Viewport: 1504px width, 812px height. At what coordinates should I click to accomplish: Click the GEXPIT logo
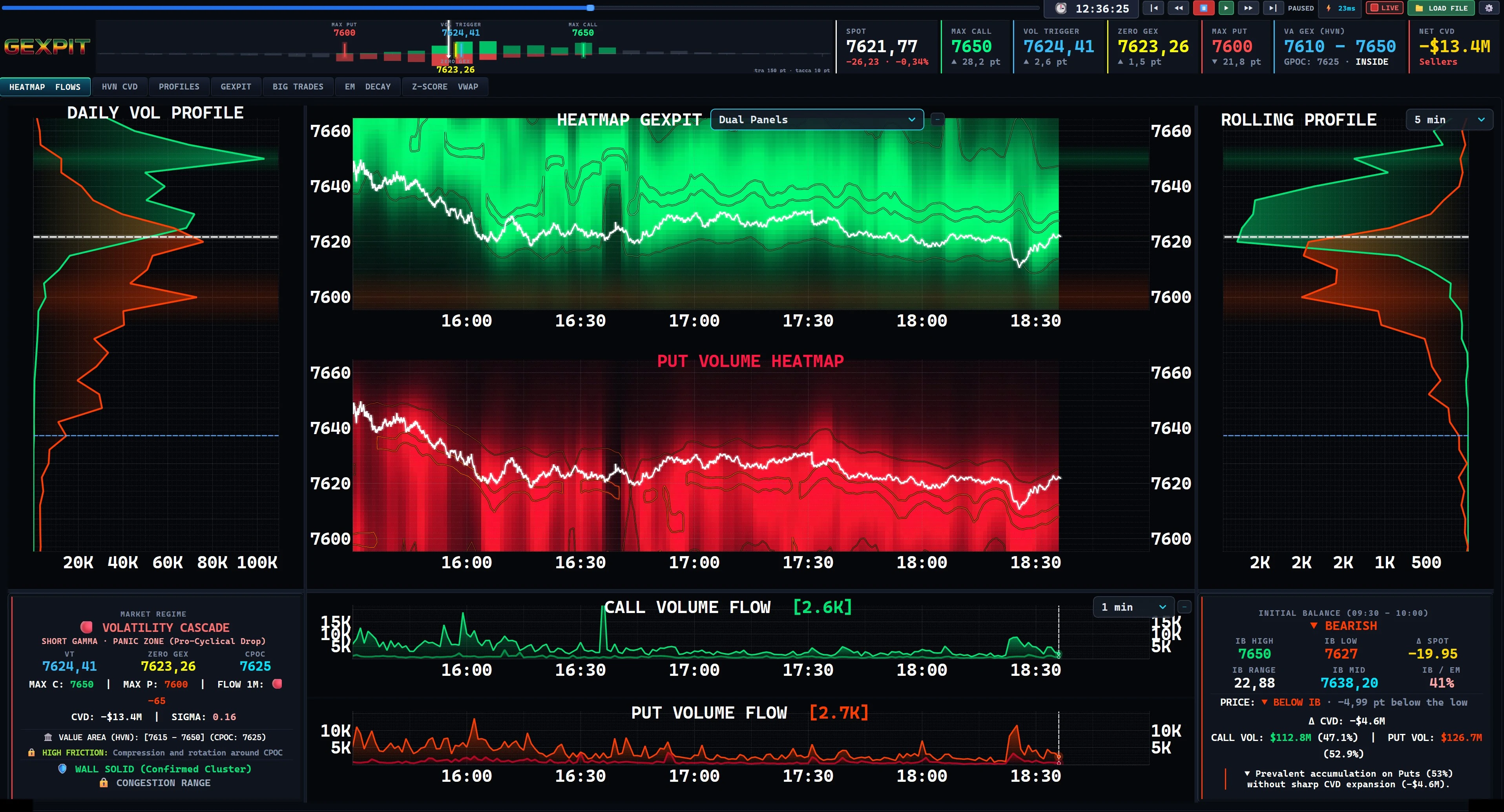click(x=47, y=46)
